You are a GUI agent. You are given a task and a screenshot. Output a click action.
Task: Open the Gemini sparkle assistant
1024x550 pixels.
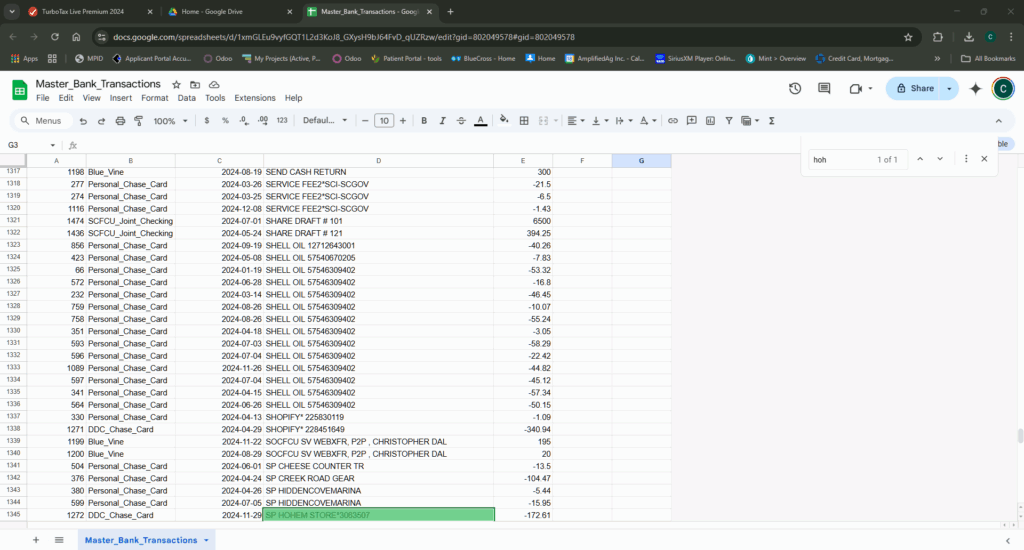pyautogui.click(x=976, y=88)
